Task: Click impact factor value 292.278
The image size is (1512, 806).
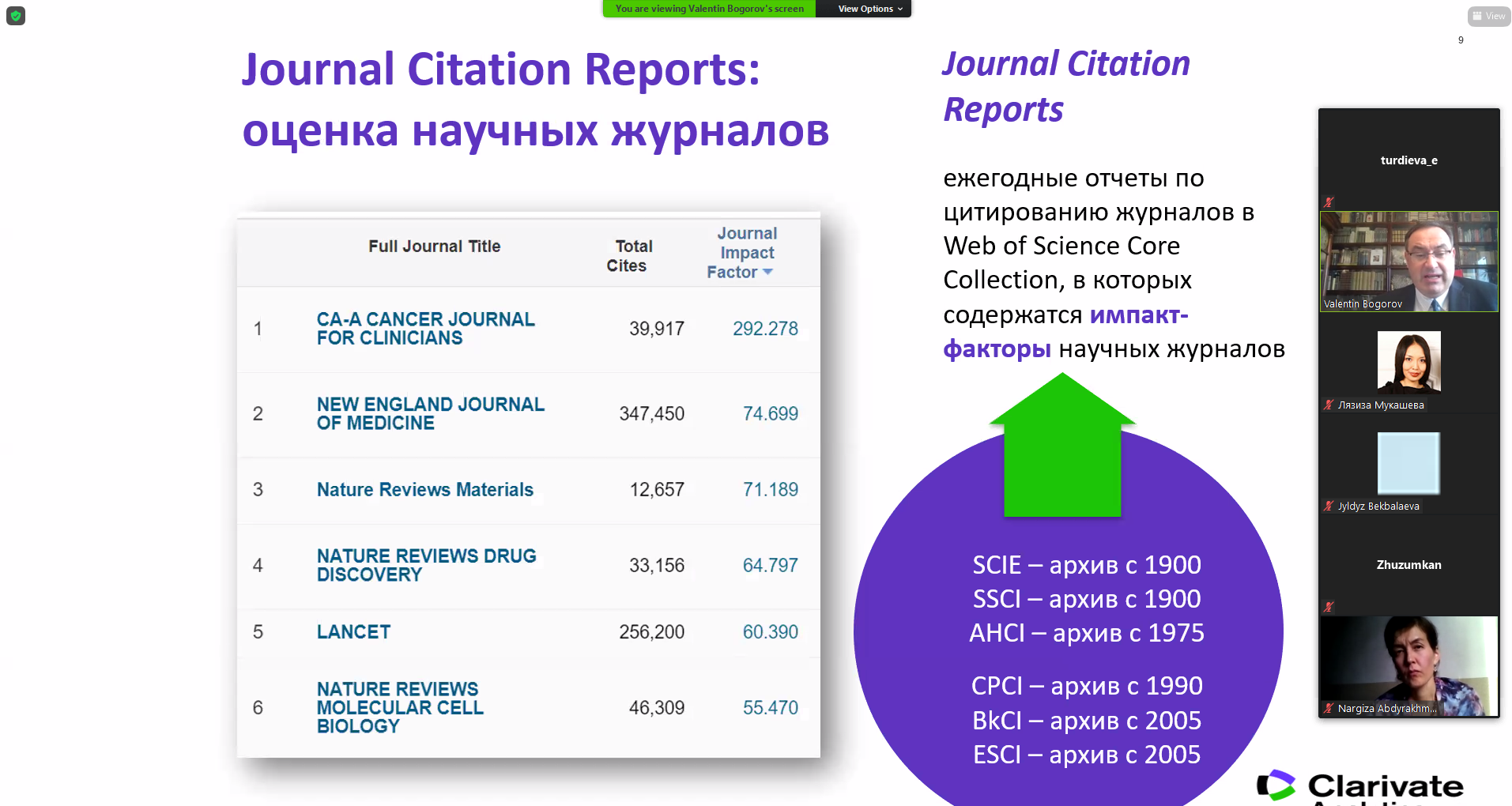Action: pos(765,329)
